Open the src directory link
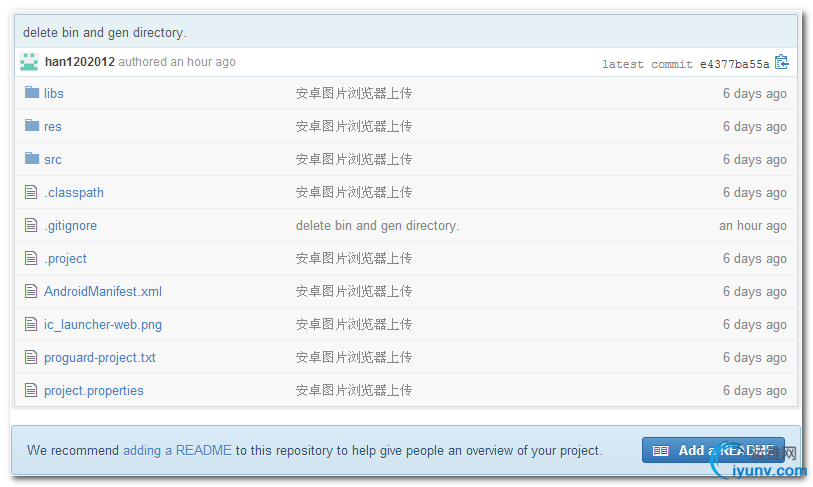 pos(53,159)
